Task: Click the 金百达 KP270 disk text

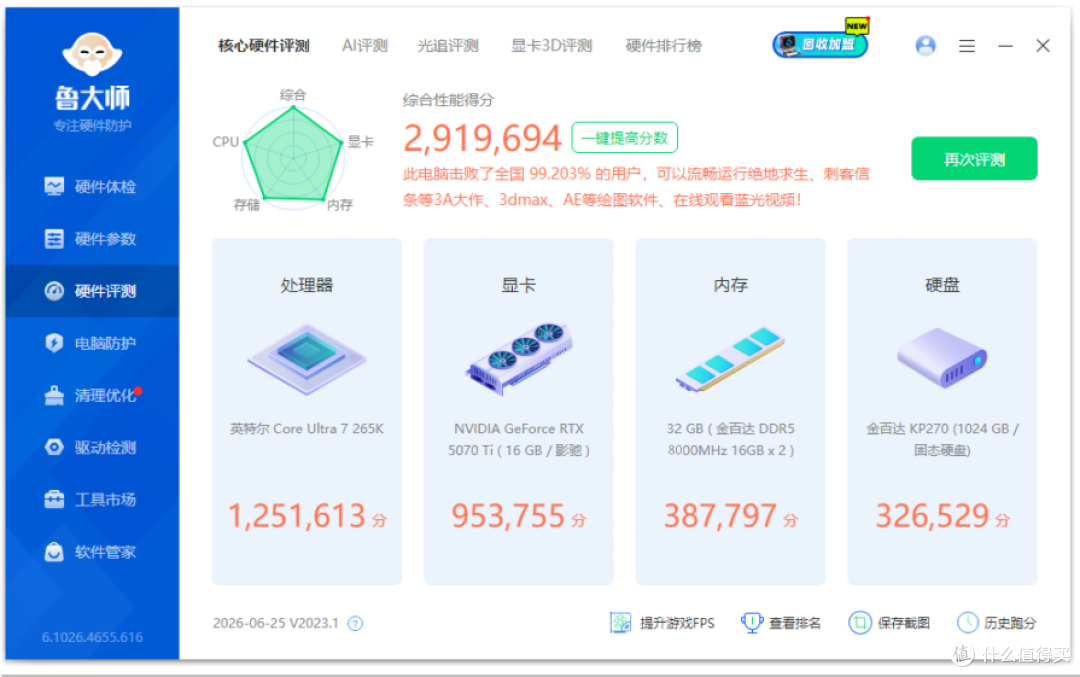Action: [942, 439]
